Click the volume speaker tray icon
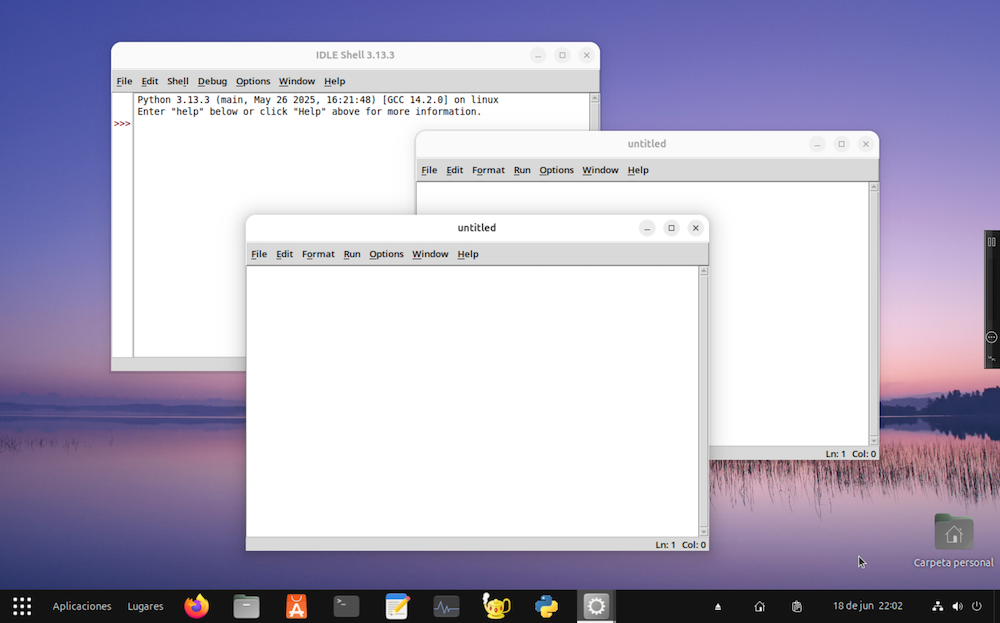The image size is (1000, 623). [957, 606]
